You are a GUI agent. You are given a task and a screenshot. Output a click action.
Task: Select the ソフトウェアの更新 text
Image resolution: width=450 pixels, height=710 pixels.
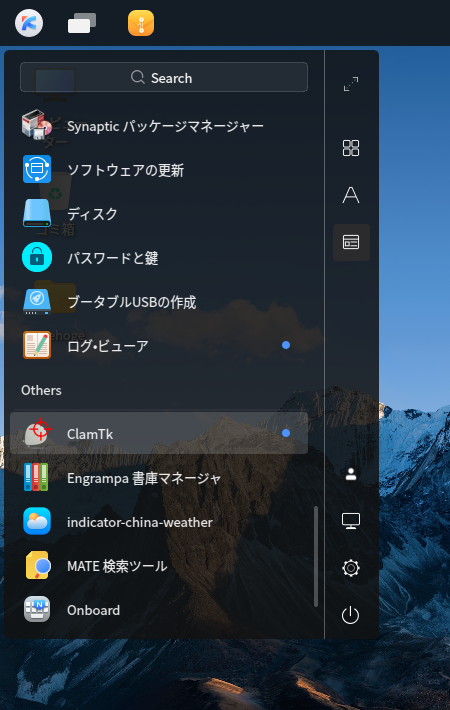coord(125,170)
